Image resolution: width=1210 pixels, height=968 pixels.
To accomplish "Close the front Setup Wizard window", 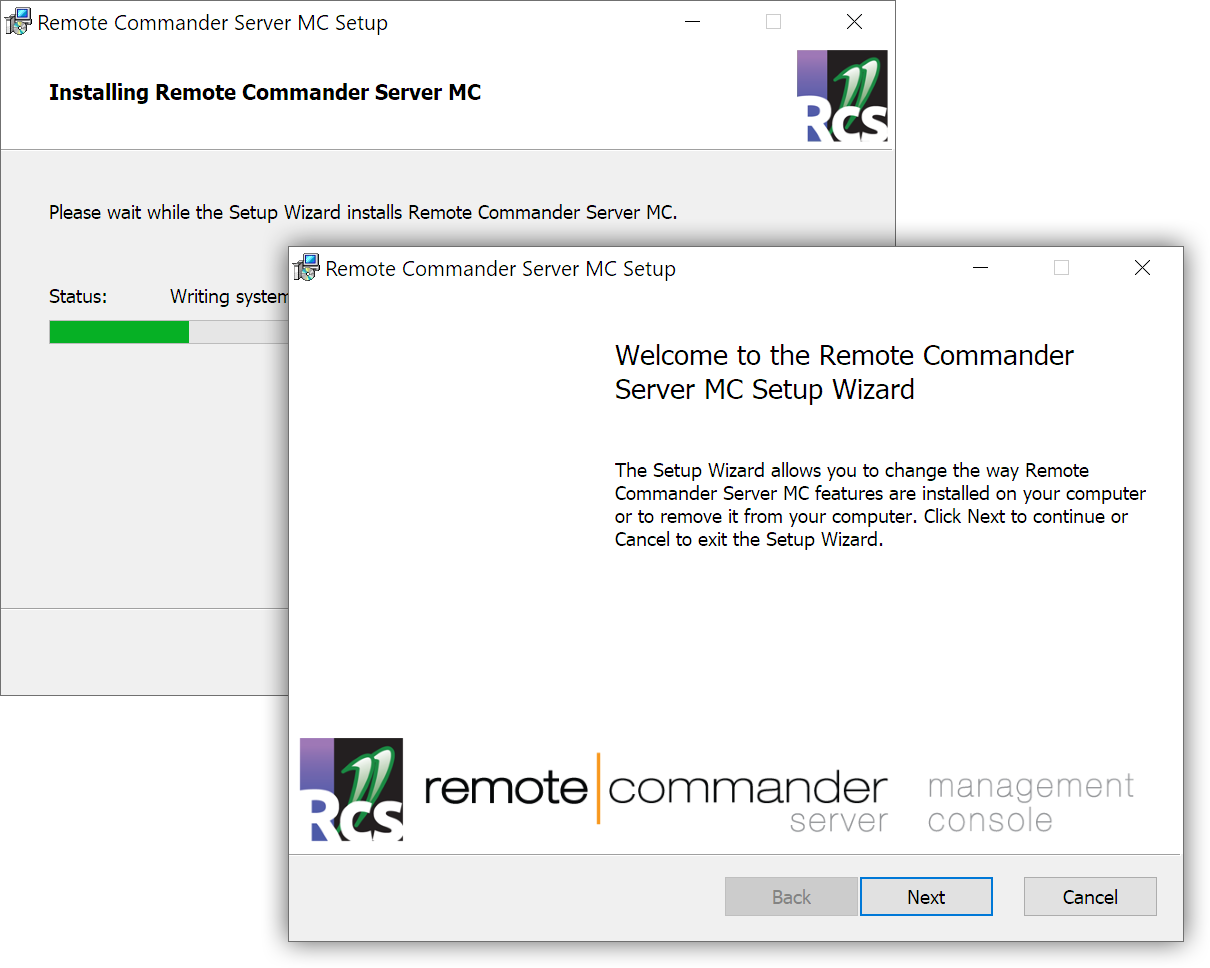I will click(x=1142, y=268).
